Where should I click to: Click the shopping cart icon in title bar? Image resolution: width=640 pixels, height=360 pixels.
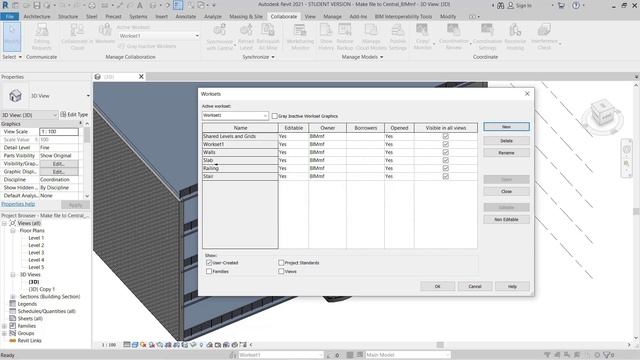point(561,5)
